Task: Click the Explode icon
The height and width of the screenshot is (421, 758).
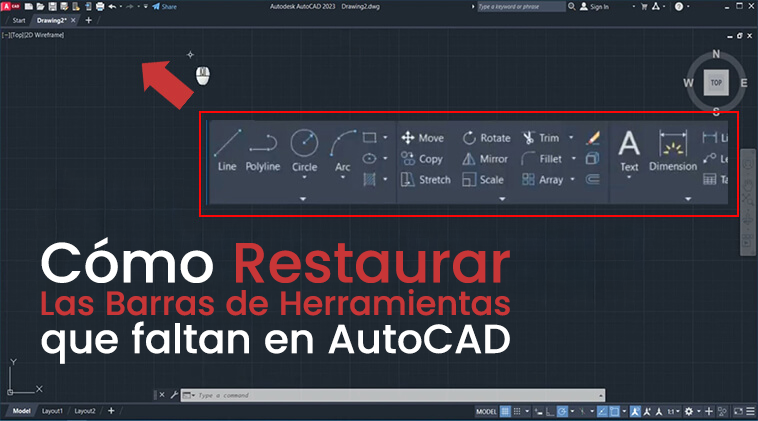Action: [593, 159]
